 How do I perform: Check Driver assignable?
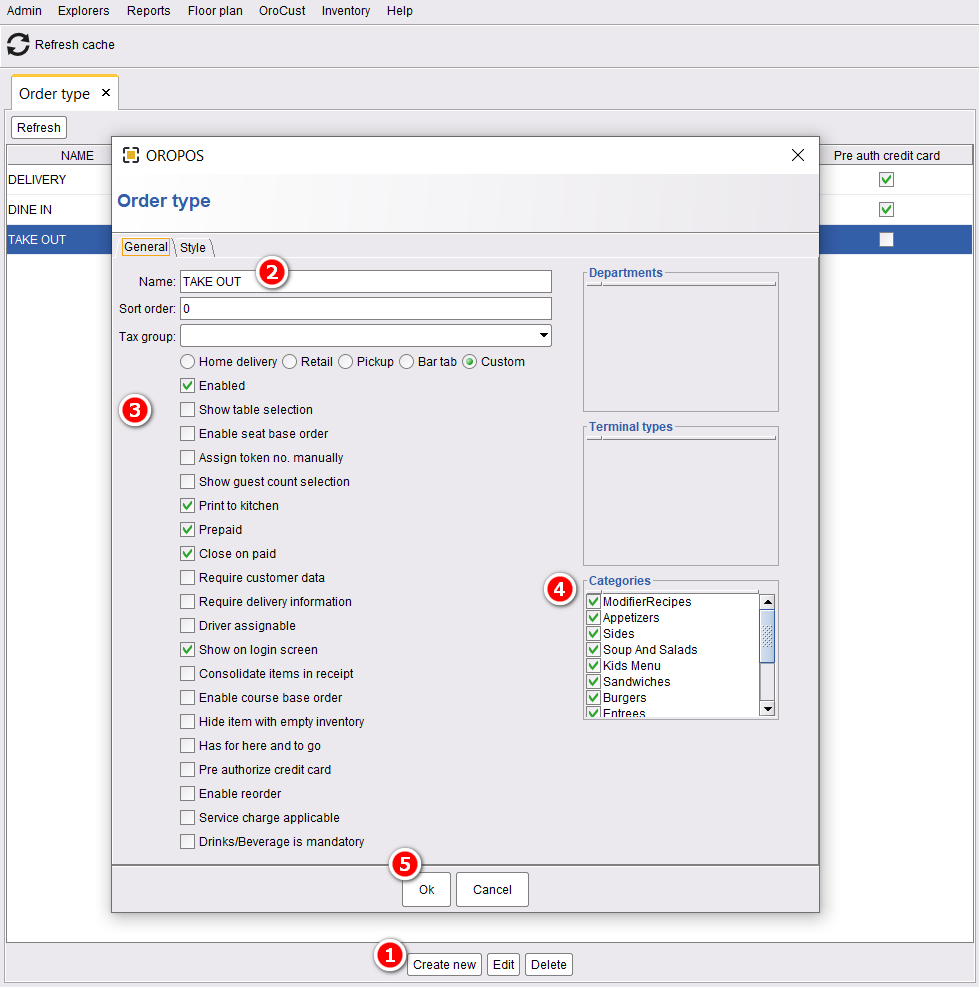click(x=187, y=626)
